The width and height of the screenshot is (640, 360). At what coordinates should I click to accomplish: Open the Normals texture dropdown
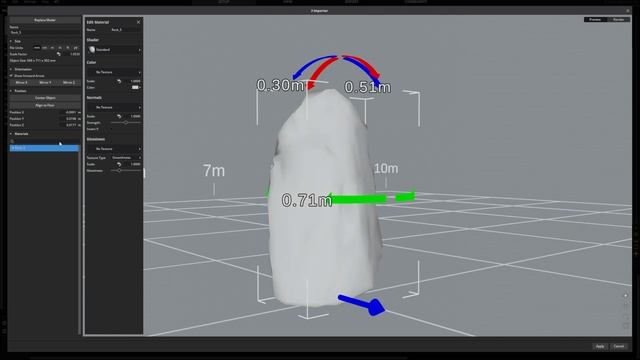(x=114, y=107)
